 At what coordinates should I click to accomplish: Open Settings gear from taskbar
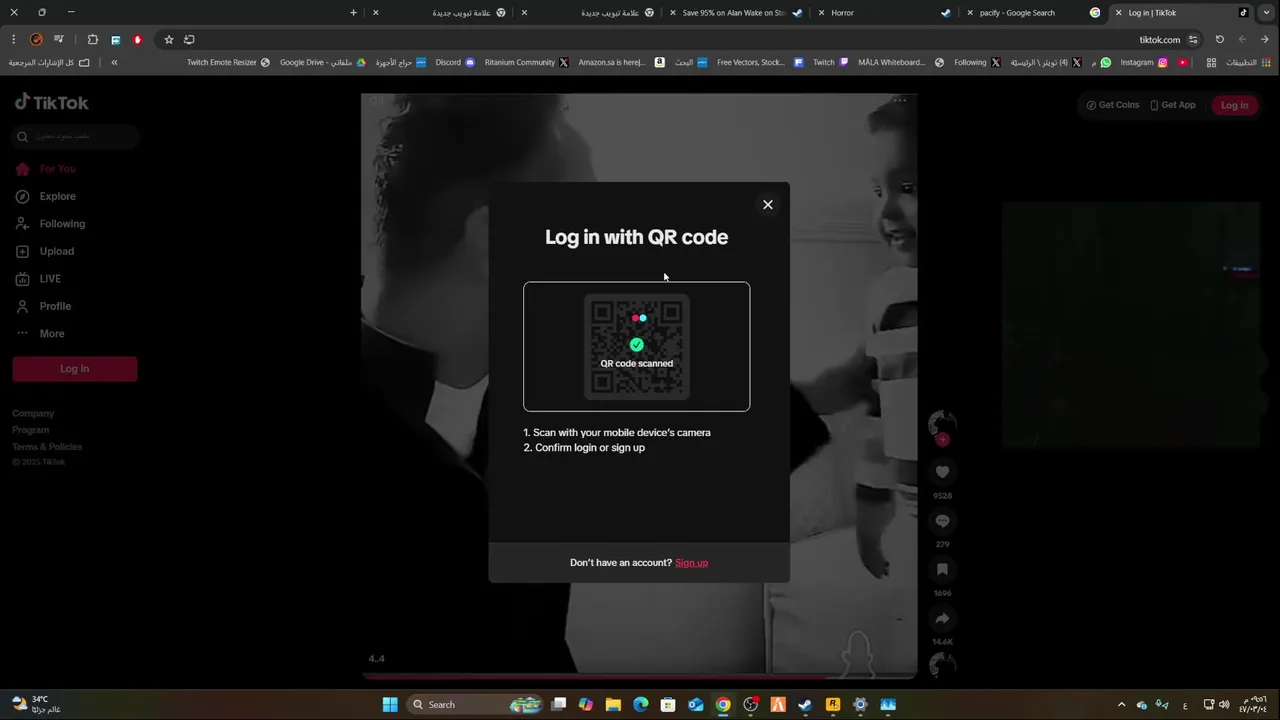tap(860, 705)
